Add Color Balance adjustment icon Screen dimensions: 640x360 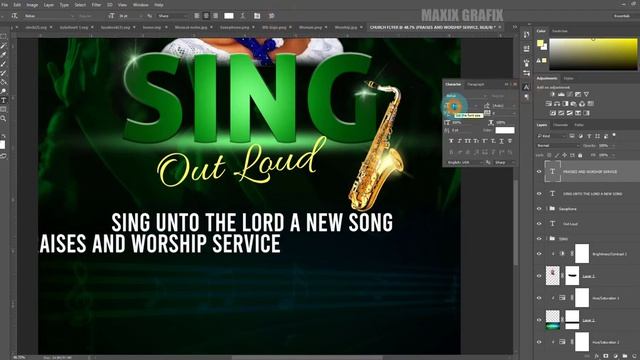click(x=557, y=104)
